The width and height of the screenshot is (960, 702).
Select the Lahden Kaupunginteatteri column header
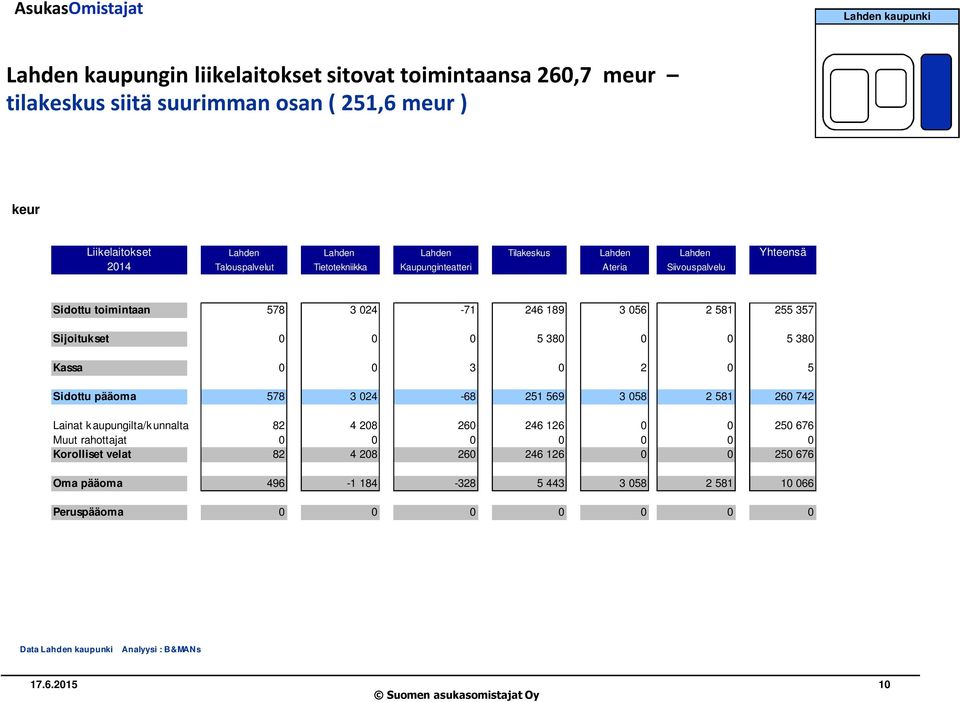435,260
